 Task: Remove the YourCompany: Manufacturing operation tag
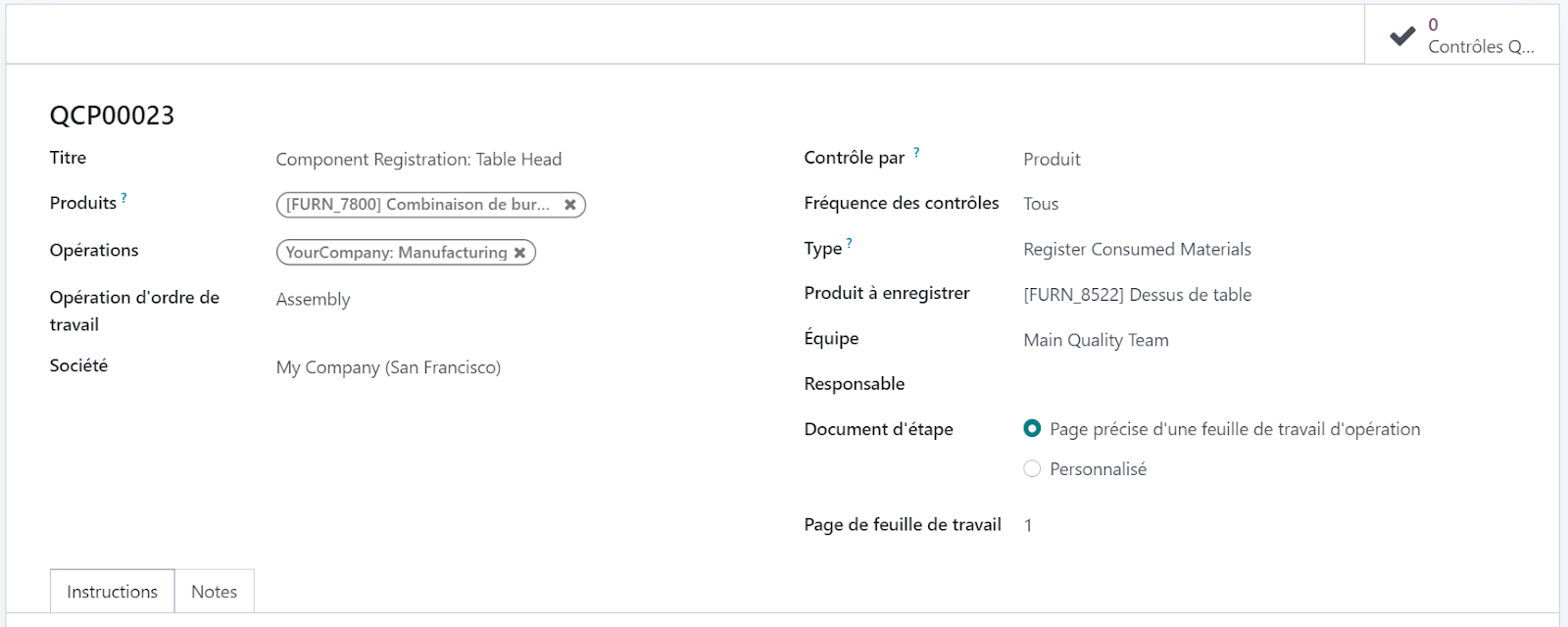[520, 253]
